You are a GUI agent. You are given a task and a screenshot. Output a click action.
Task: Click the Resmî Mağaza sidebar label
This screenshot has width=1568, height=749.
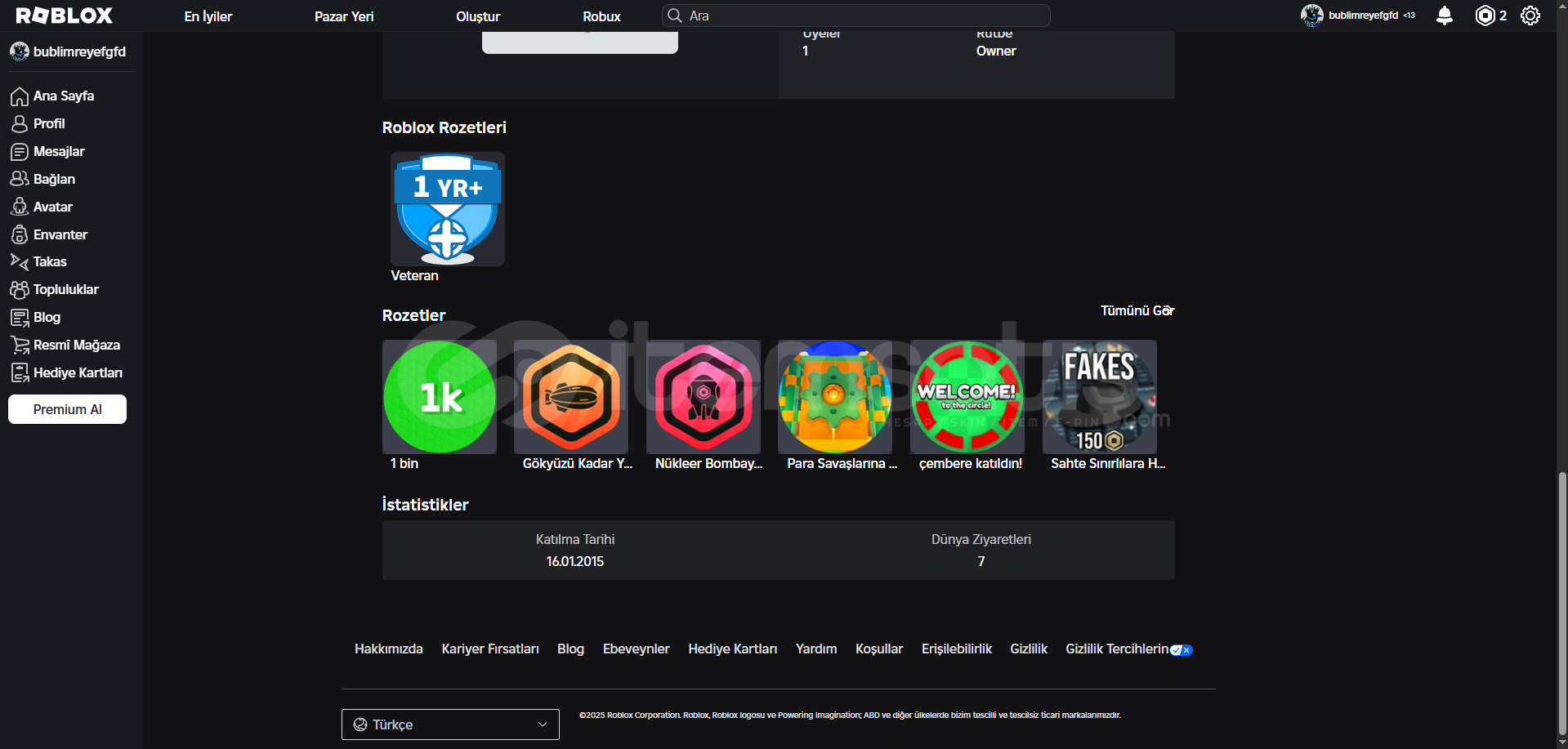pos(77,346)
